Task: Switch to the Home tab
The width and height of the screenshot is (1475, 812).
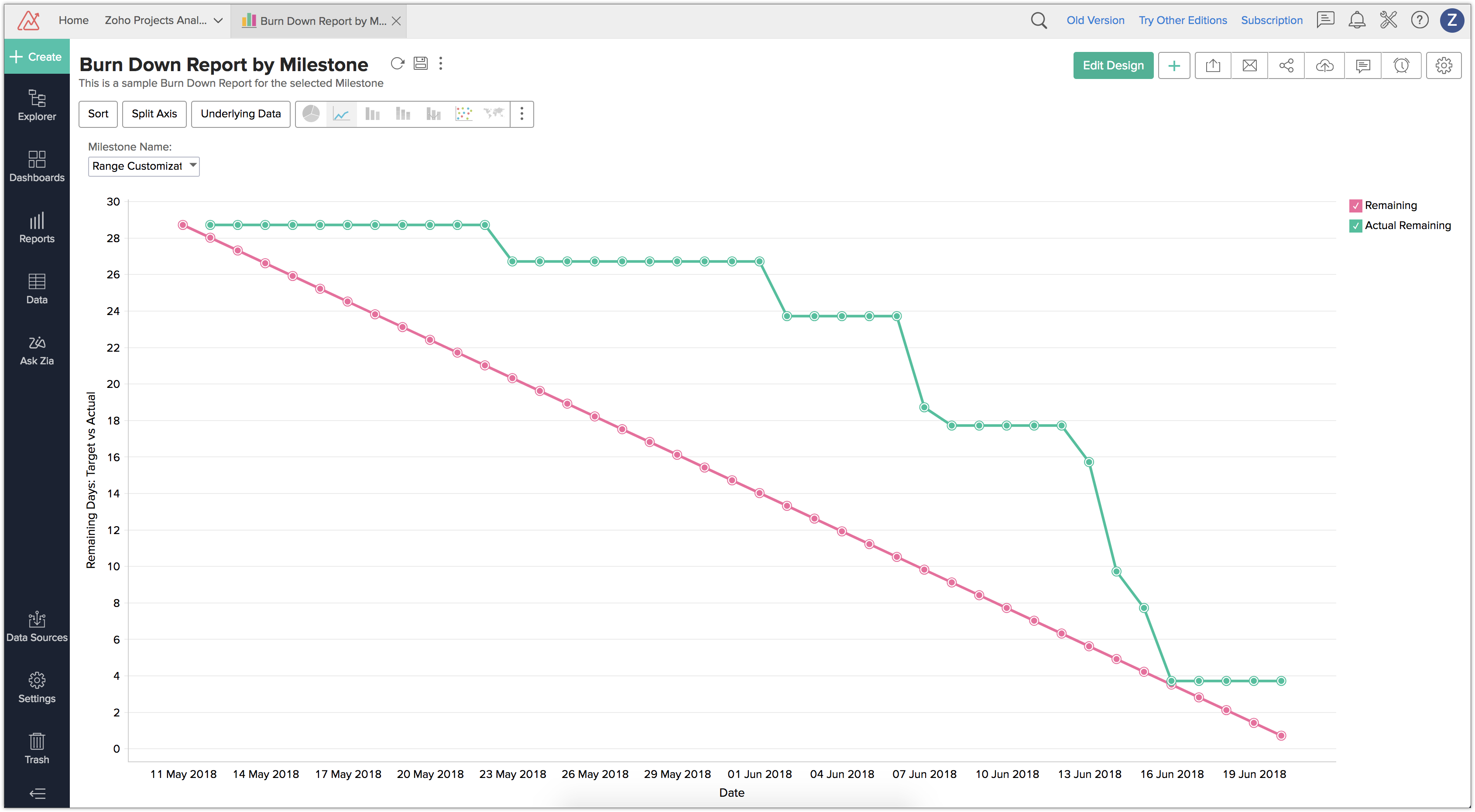Action: pyautogui.click(x=73, y=21)
